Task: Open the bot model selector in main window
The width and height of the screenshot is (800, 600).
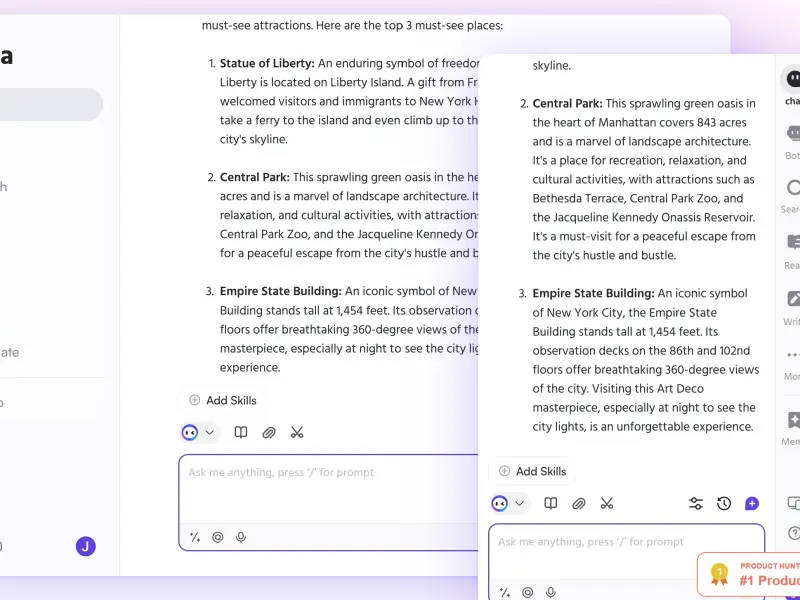Action: coord(199,433)
